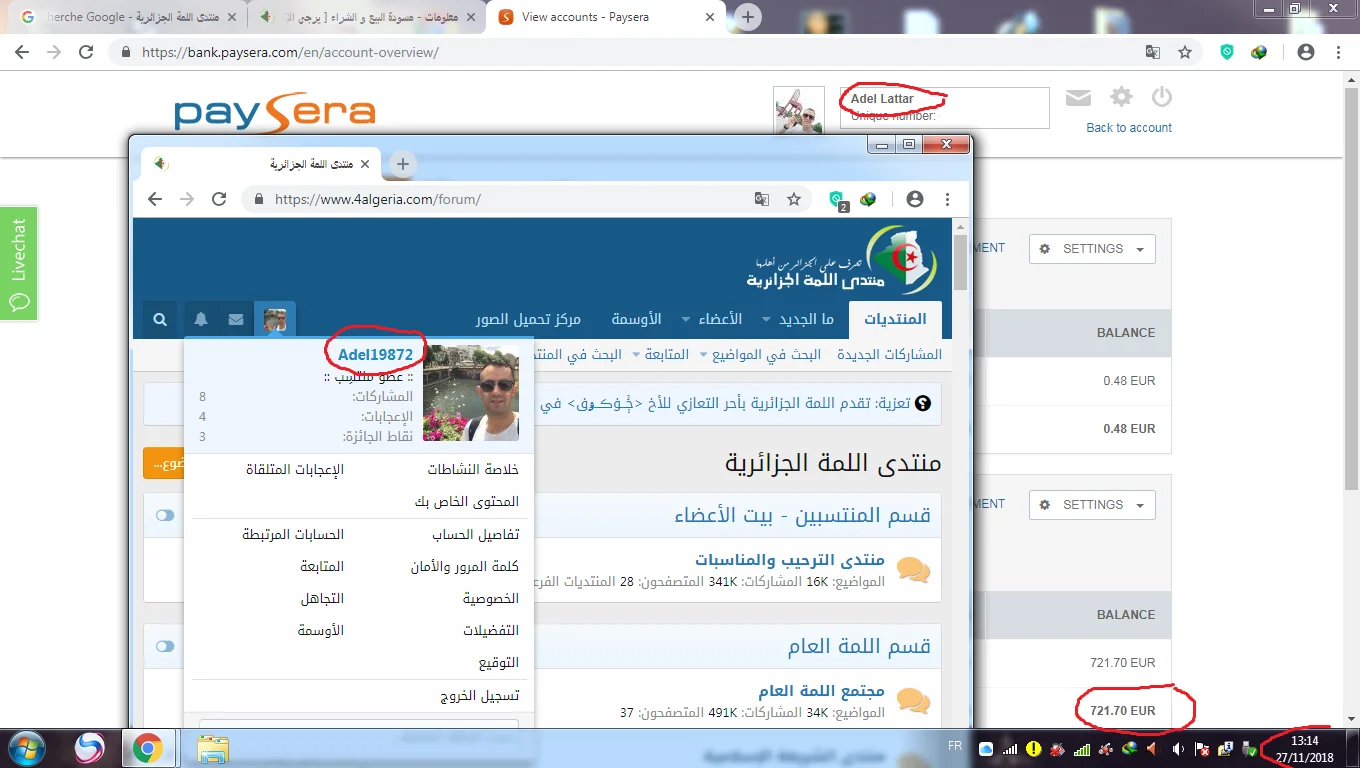The image size is (1360, 768).
Task: Click Paysera messages envelope icon
Action: (1078, 98)
